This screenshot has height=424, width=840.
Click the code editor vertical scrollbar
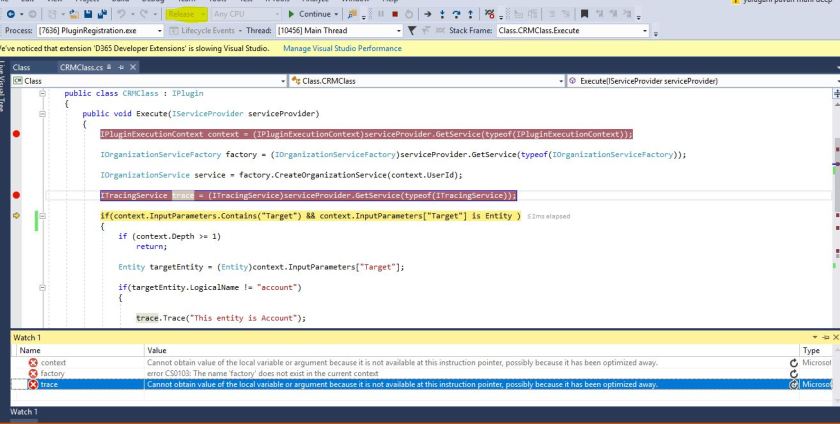tap(835, 200)
